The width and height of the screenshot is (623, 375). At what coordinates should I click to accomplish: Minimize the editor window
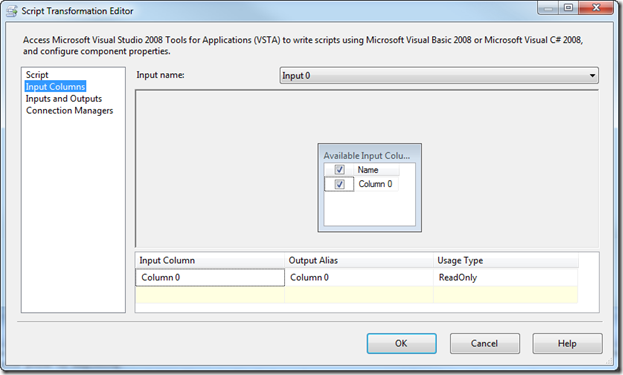pos(548,8)
